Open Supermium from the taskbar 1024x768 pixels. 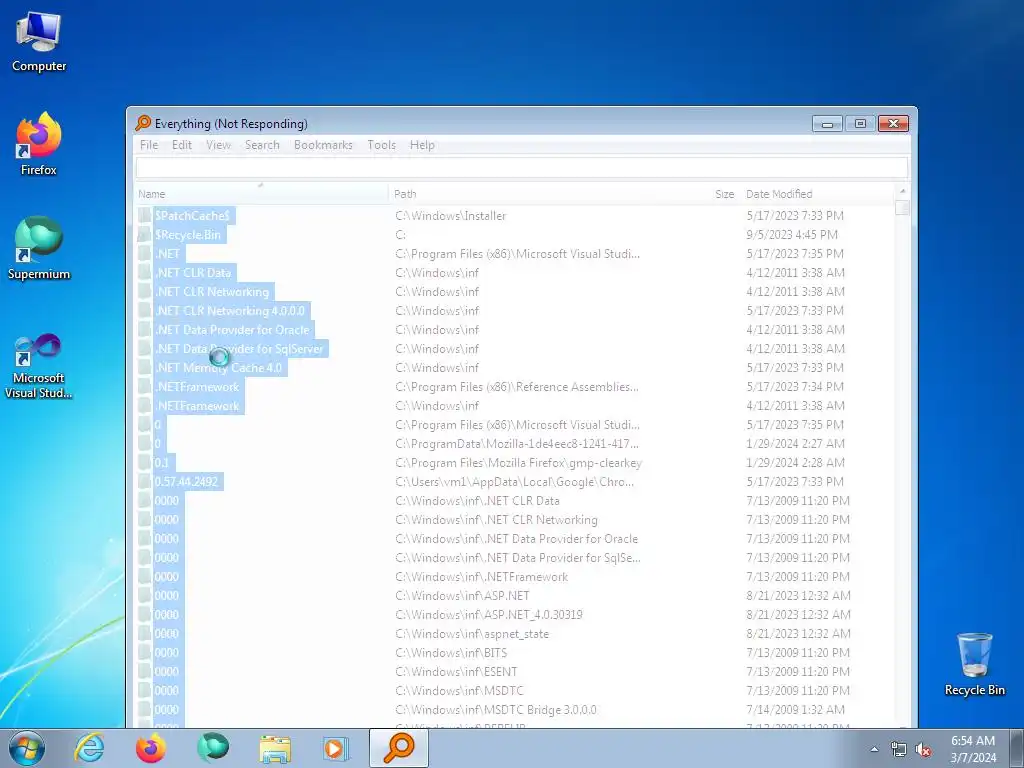pyautogui.click(x=213, y=748)
